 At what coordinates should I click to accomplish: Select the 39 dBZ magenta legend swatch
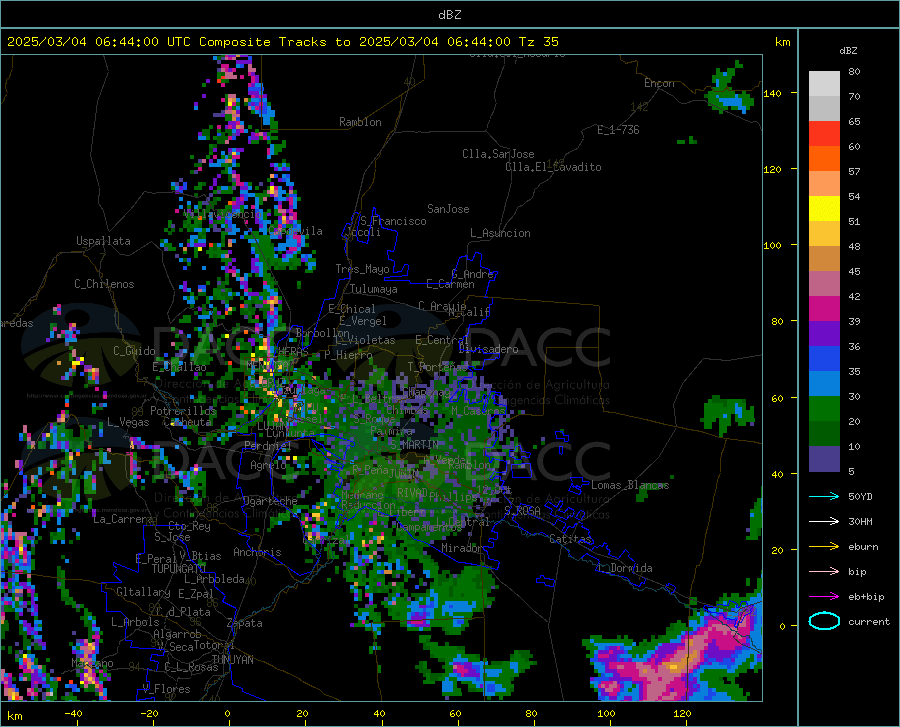pyautogui.click(x=824, y=309)
